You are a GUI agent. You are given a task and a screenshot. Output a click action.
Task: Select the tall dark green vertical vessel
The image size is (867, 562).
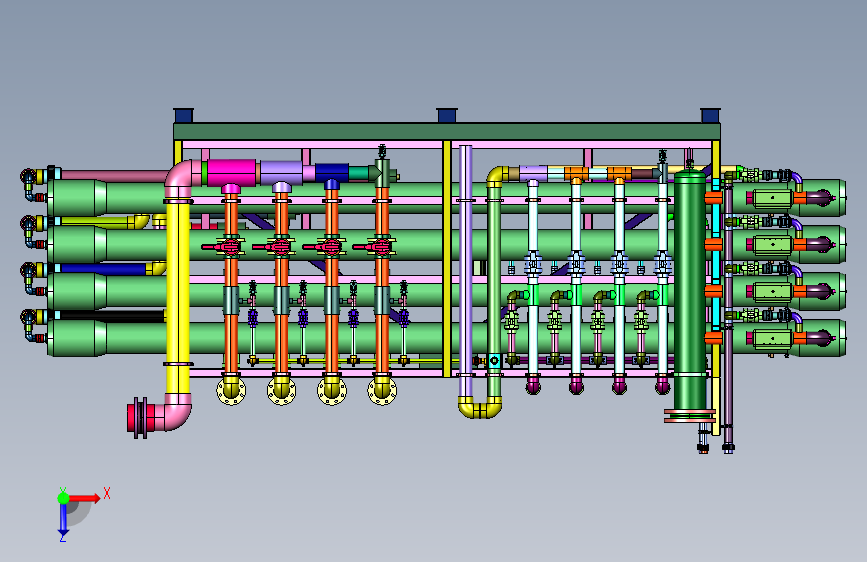tap(690, 290)
